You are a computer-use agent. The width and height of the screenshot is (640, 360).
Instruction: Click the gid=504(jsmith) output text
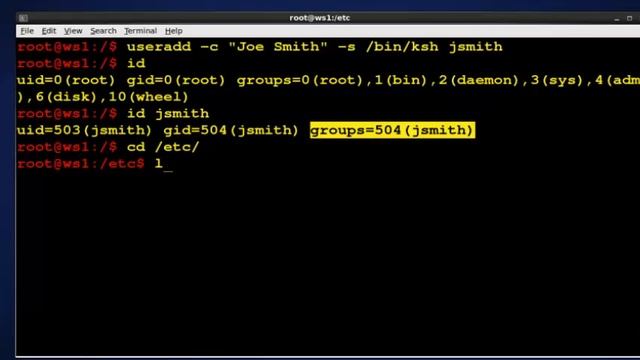(231, 130)
